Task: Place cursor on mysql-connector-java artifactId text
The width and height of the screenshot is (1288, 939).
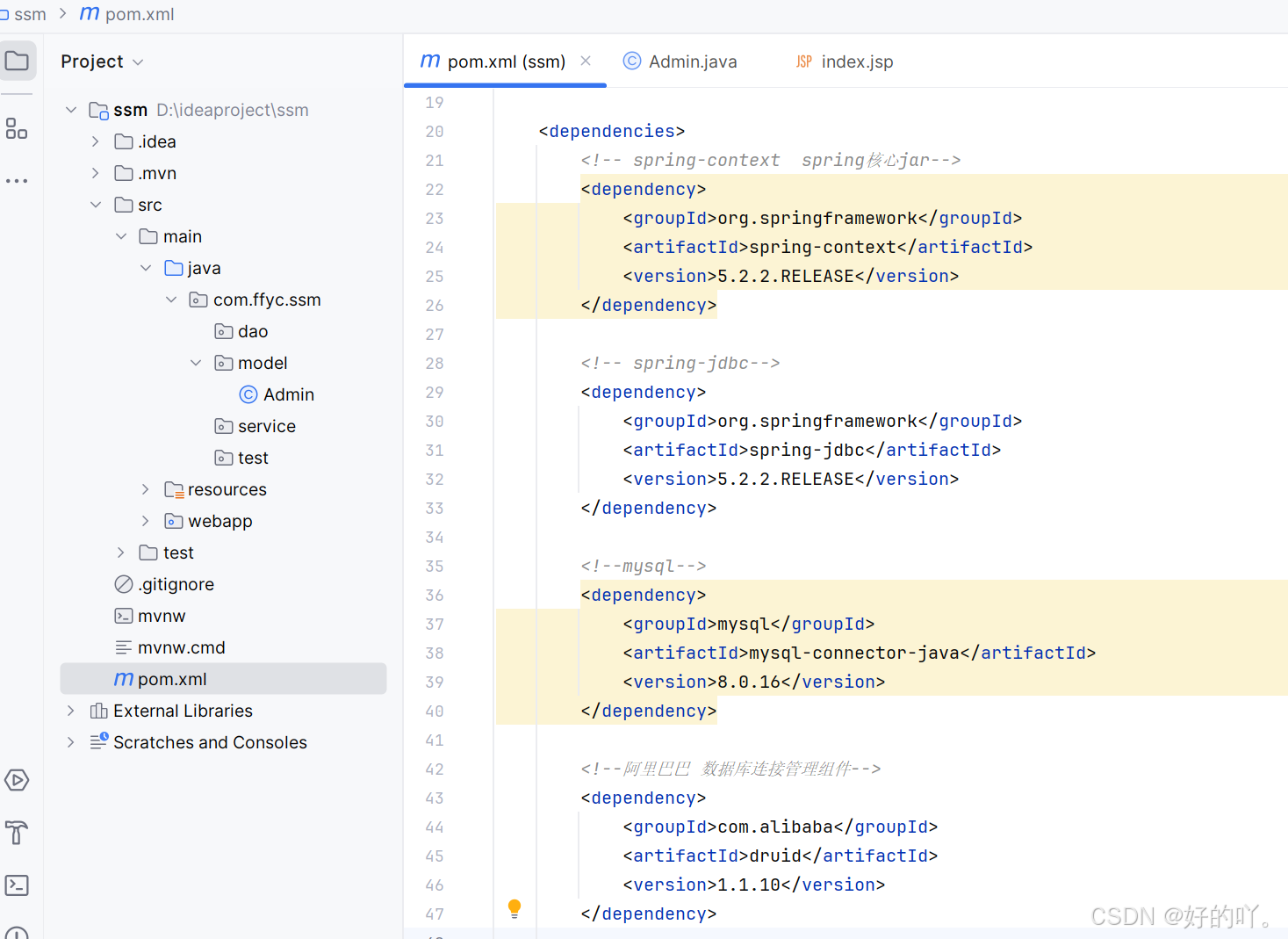Action: pyautogui.click(x=854, y=653)
